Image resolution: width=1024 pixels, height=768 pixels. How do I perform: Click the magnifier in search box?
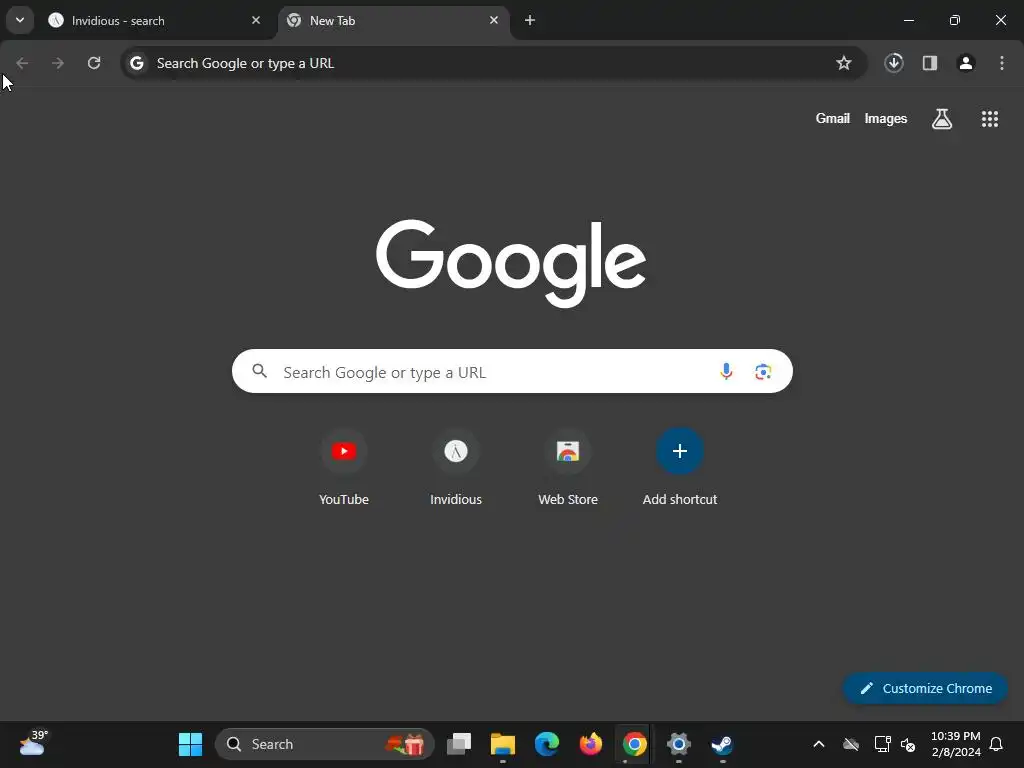coord(259,371)
